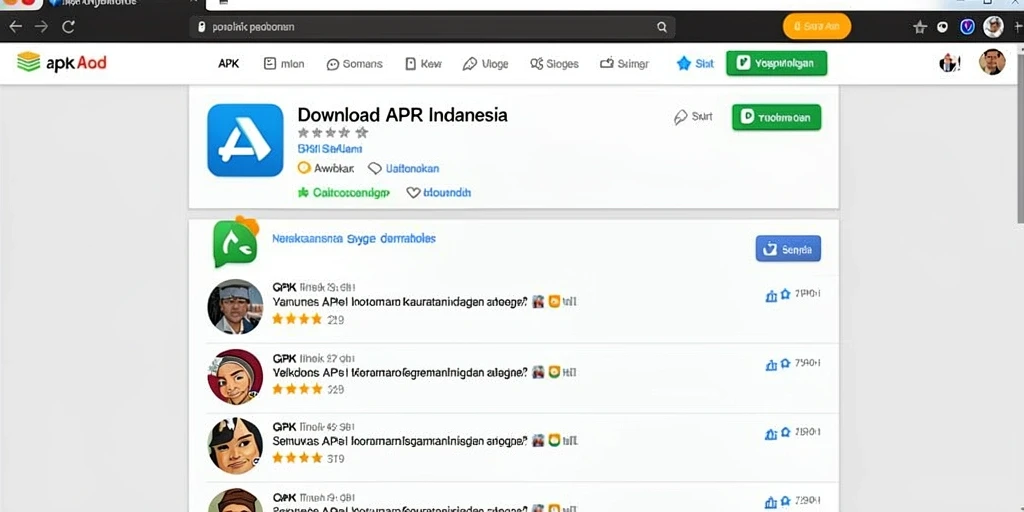Click the yellow badge icon in Yamunes review
The height and width of the screenshot is (512, 1024).
554,302
